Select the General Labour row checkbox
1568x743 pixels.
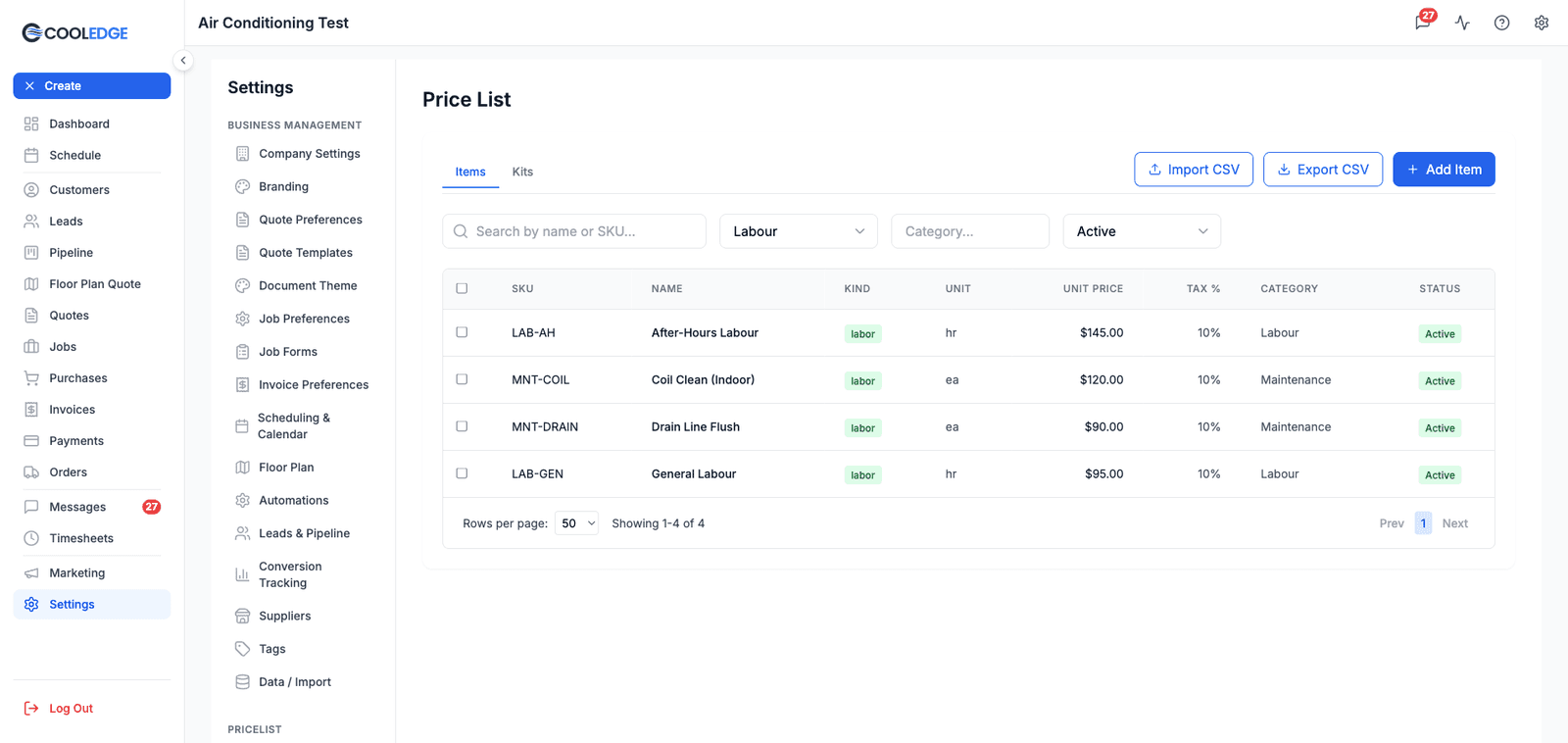[462, 473]
